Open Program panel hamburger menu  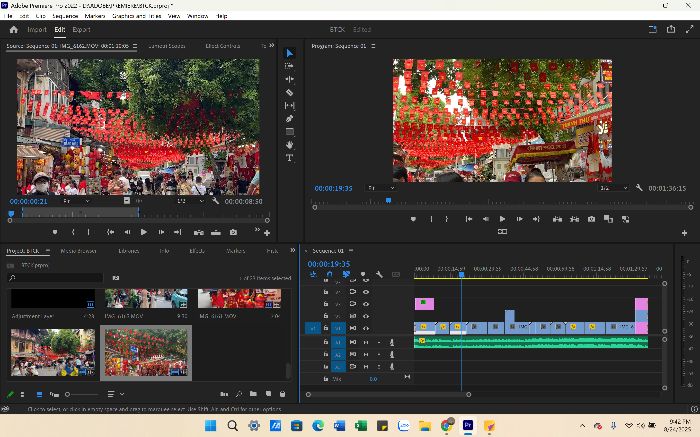point(373,46)
